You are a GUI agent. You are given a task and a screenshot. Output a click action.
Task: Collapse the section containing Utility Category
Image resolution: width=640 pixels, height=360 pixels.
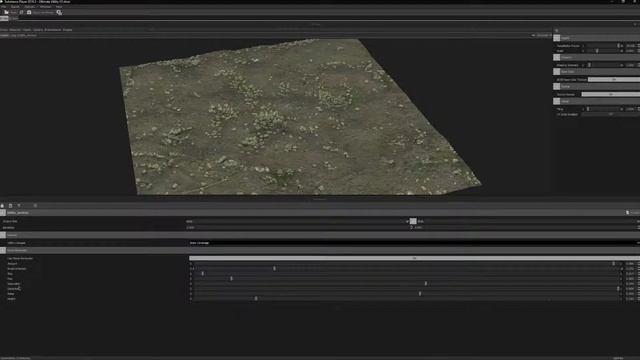coord(3,235)
